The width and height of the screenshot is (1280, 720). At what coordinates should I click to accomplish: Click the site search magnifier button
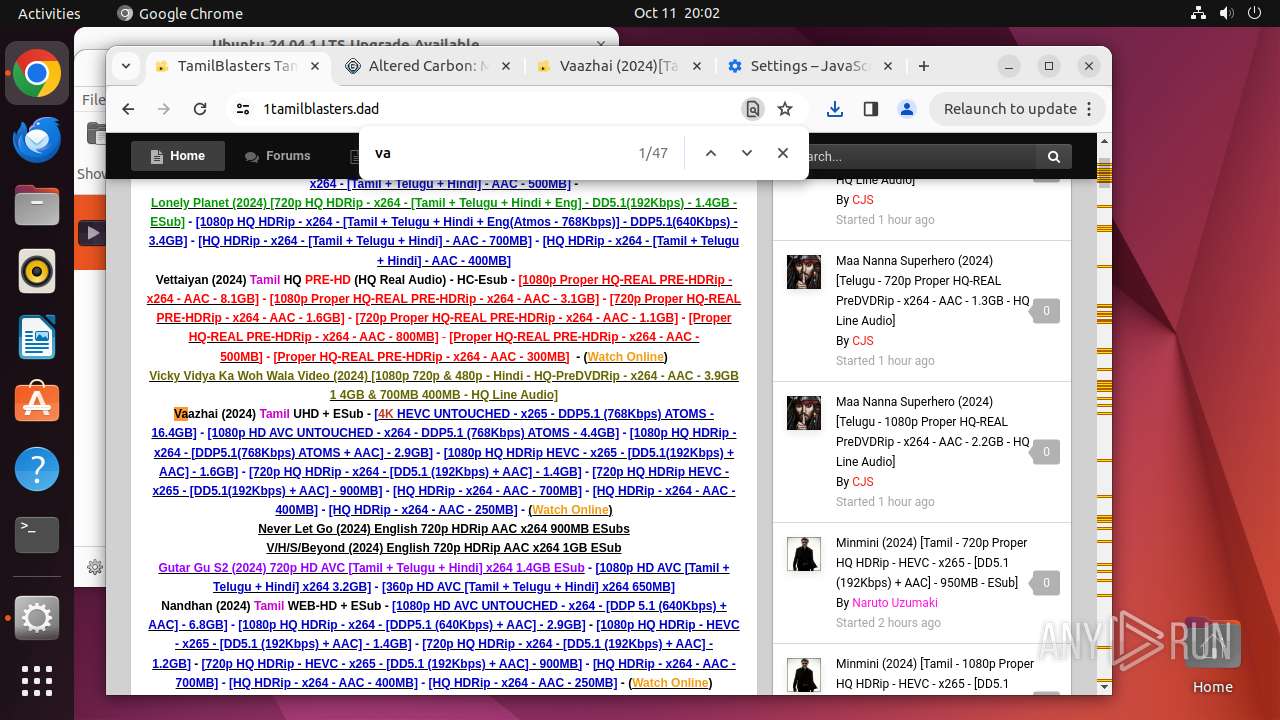[1053, 156]
